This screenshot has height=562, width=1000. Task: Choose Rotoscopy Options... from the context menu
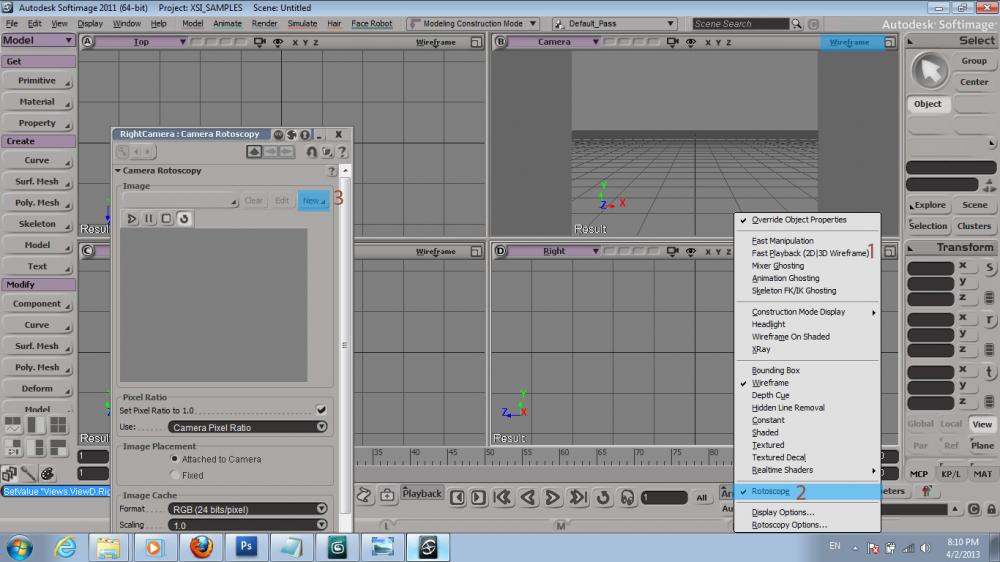pyautogui.click(x=789, y=525)
